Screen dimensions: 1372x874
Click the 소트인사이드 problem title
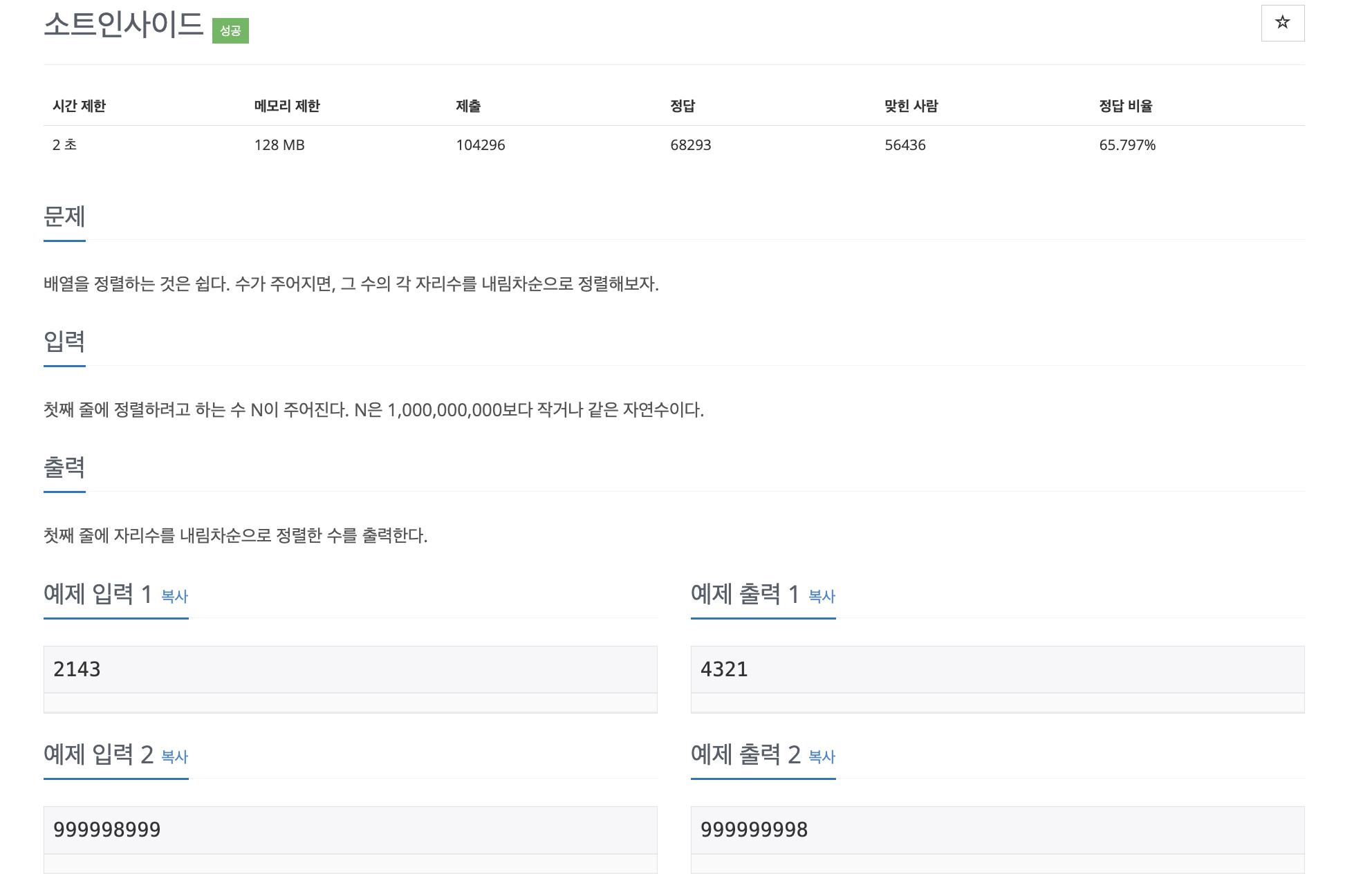tap(124, 25)
